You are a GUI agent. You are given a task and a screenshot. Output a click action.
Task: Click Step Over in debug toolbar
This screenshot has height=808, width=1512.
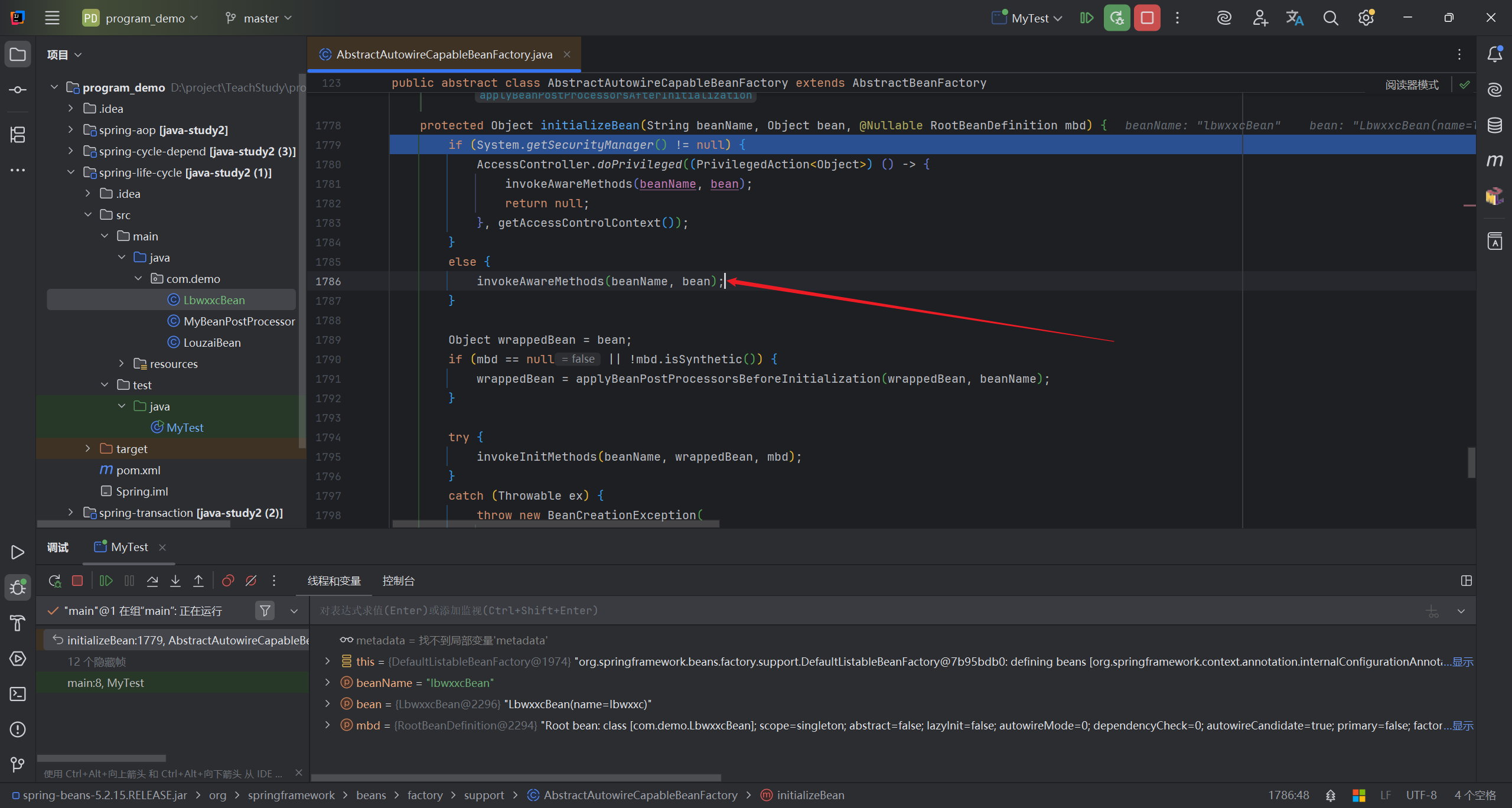(x=152, y=581)
